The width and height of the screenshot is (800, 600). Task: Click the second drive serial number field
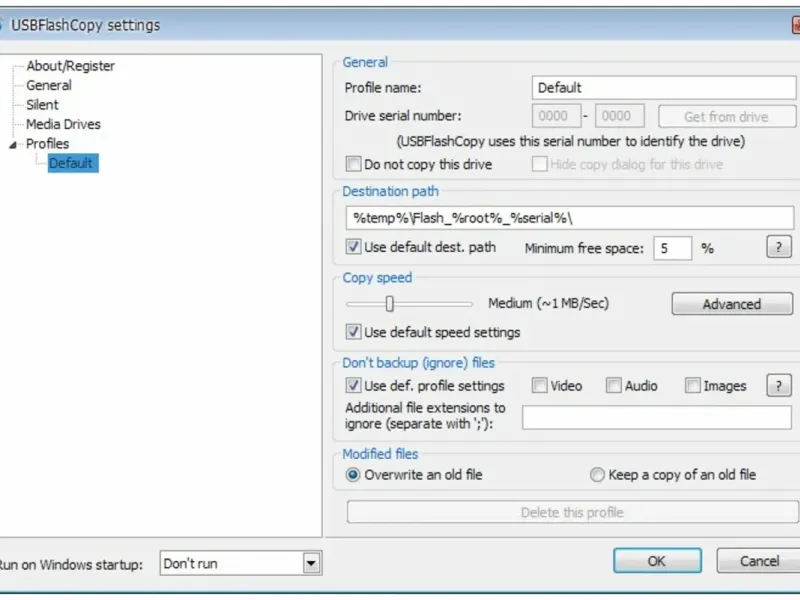(x=619, y=116)
